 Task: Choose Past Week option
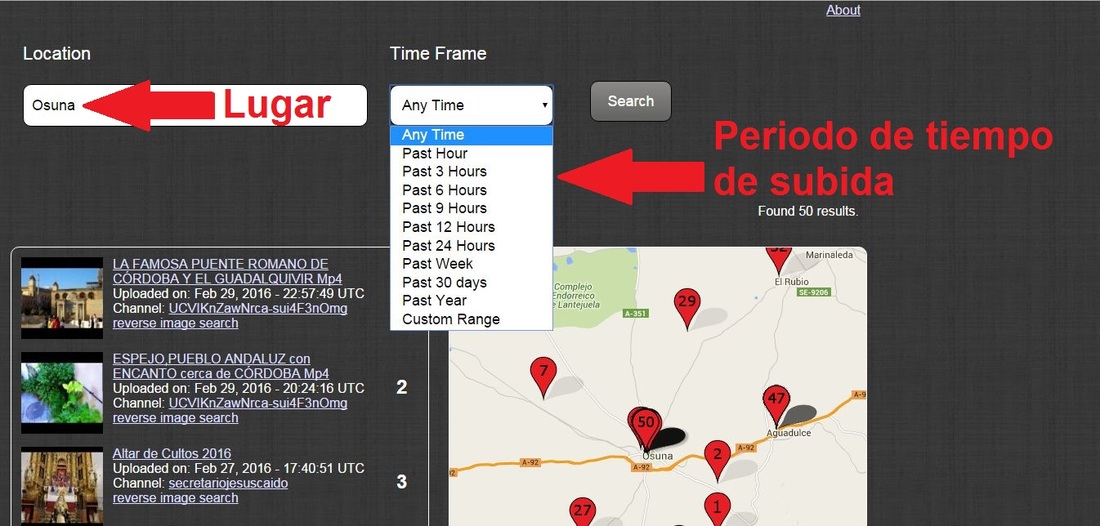471,264
